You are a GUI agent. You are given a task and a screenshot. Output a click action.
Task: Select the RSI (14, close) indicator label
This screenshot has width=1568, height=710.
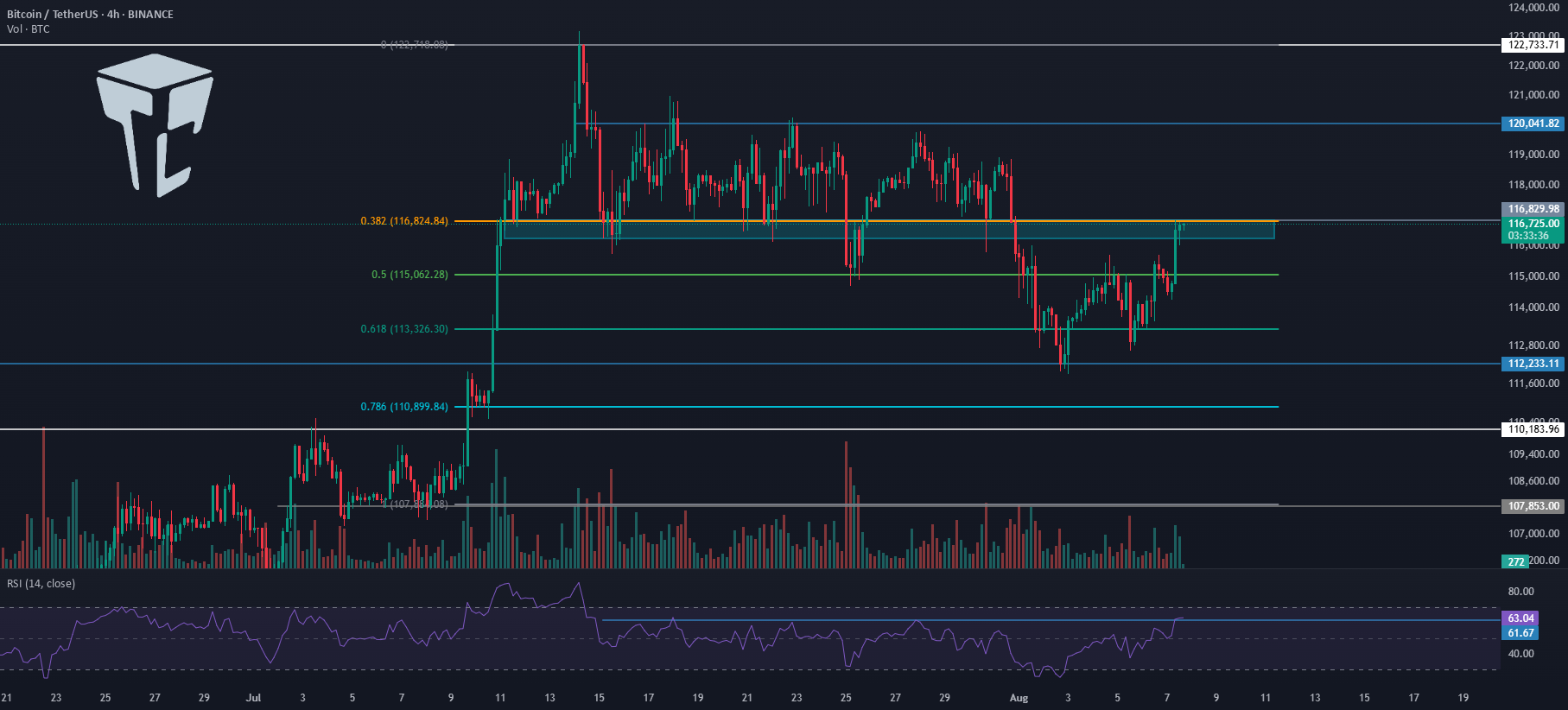tap(41, 584)
